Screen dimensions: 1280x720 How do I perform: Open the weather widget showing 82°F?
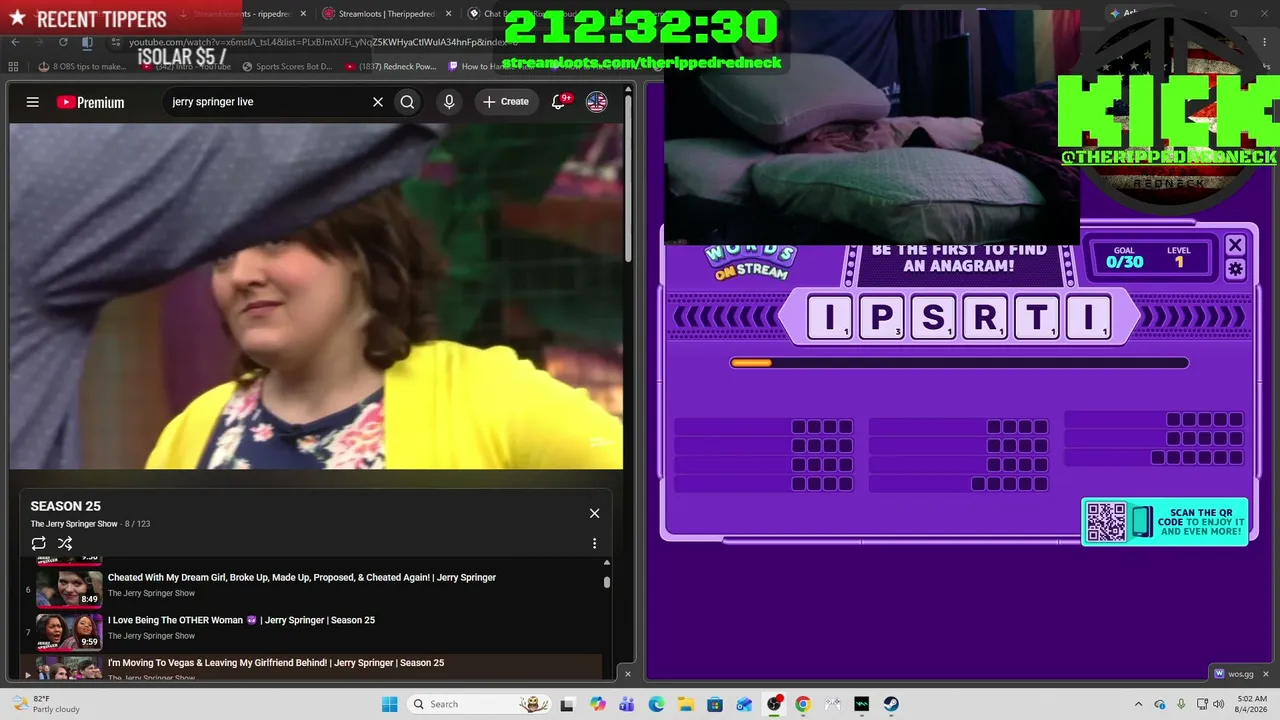click(x=45, y=704)
